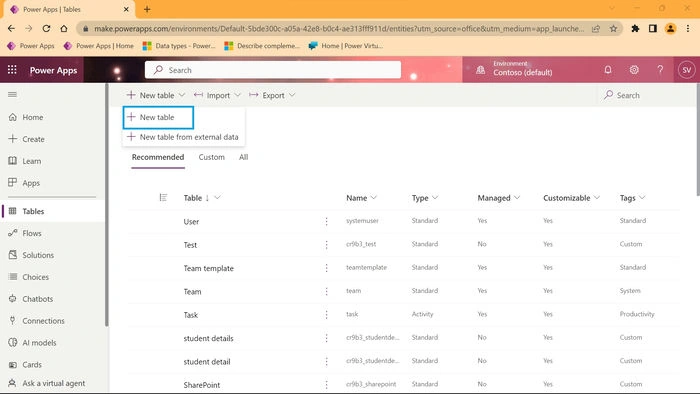Open more options for Test row
Viewport: 700px width, 394px height.
tap(326, 245)
